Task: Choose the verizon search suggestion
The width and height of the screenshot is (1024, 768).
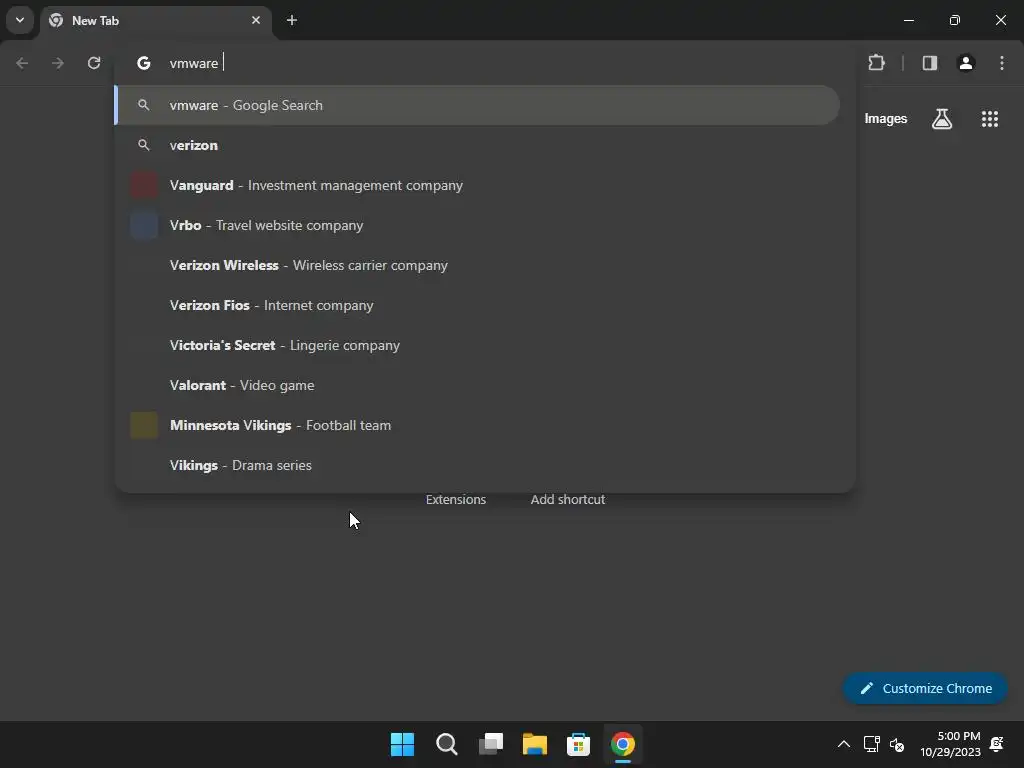Action: pyautogui.click(x=477, y=145)
